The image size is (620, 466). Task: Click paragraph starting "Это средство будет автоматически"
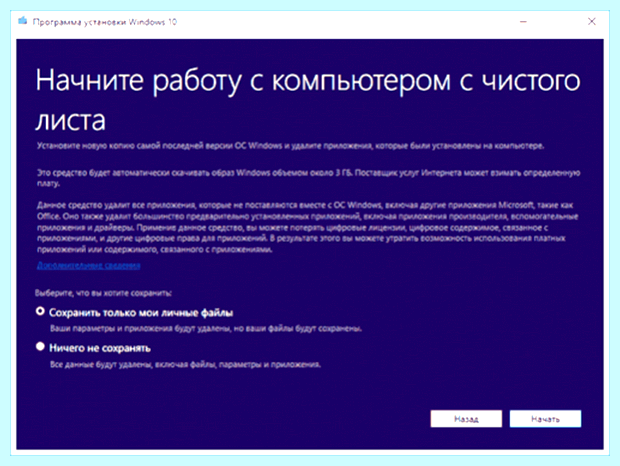click(308, 178)
